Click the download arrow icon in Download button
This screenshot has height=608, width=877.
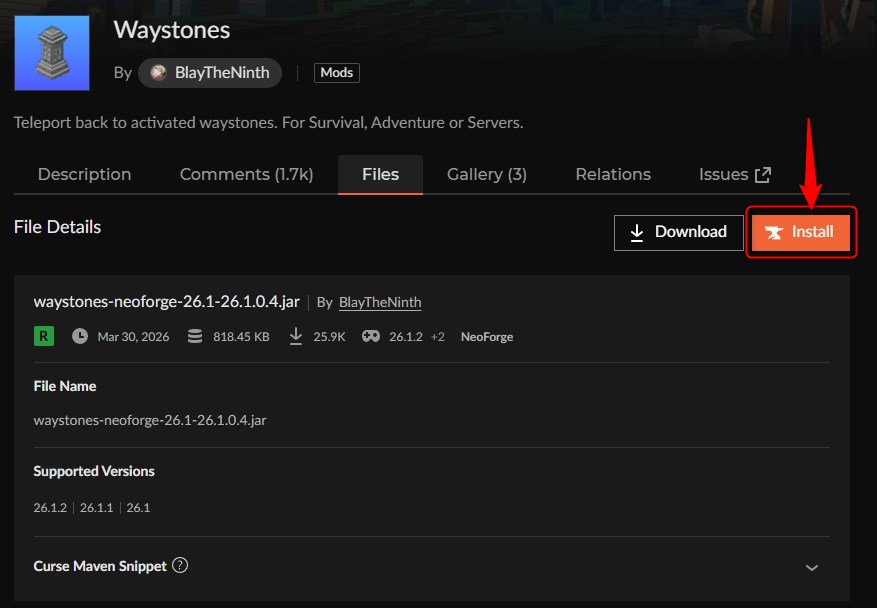point(638,232)
